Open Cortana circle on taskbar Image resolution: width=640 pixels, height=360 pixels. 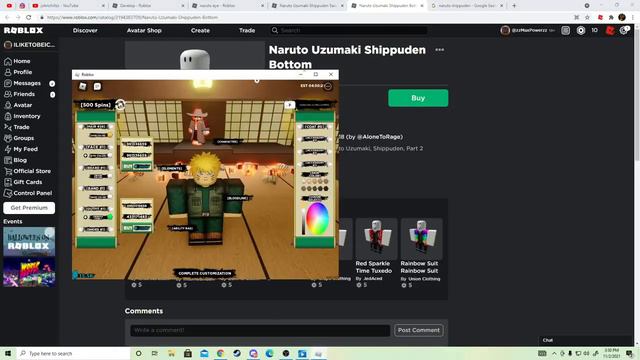tap(138, 353)
